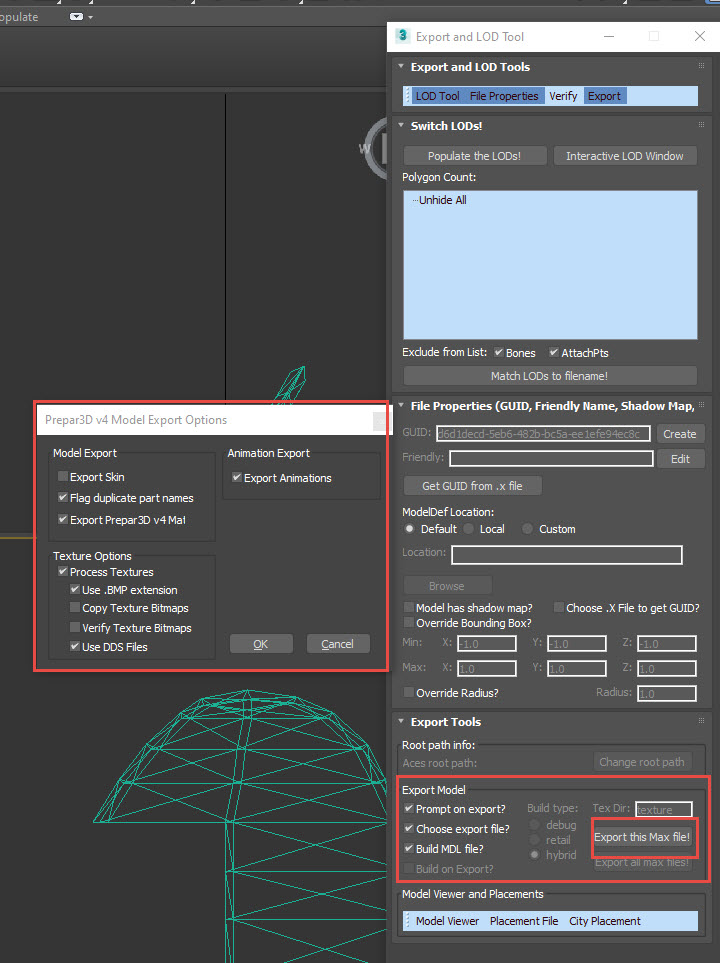This screenshot has height=963, width=720.
Task: Minimize the Export and LOD Tool window
Action: pyautogui.click(x=609, y=36)
